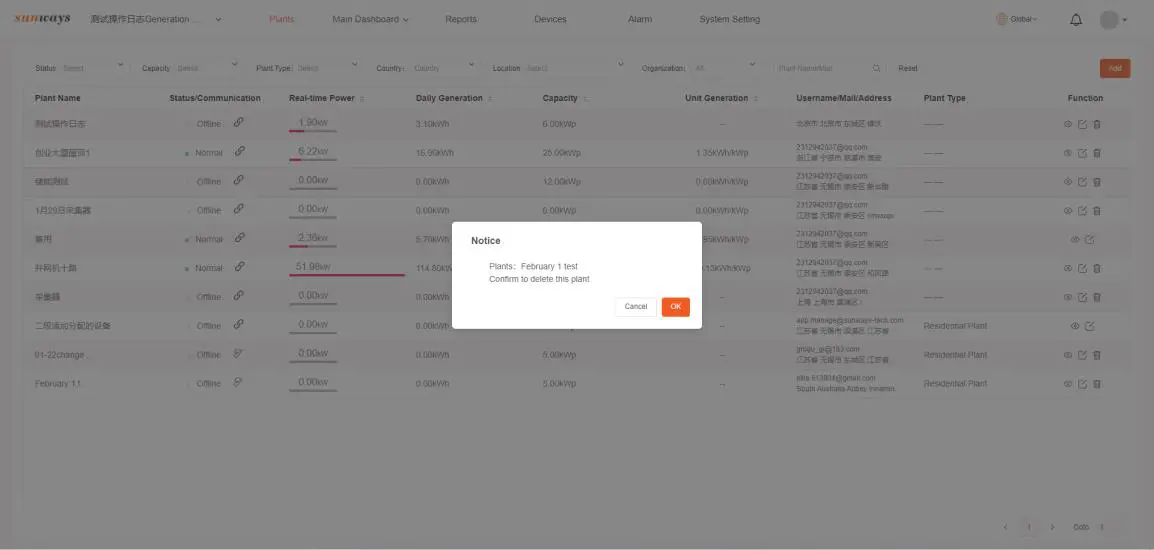Edit the plant with 51.98kW power
The width and height of the screenshot is (1154, 550).
(1082, 268)
